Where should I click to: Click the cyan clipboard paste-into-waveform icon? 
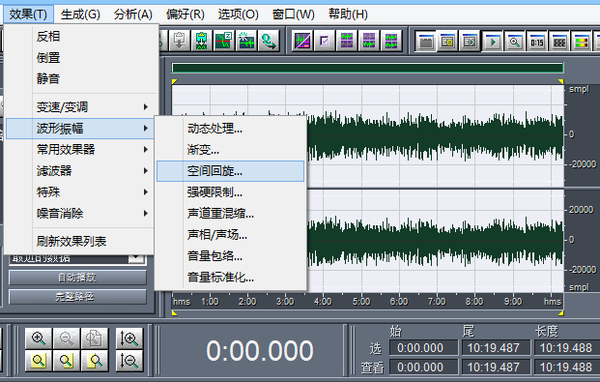(201, 41)
